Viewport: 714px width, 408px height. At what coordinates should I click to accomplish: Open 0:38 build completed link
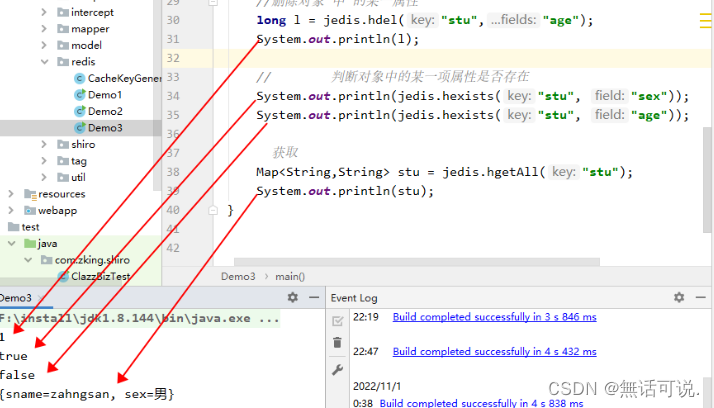(x=481, y=403)
